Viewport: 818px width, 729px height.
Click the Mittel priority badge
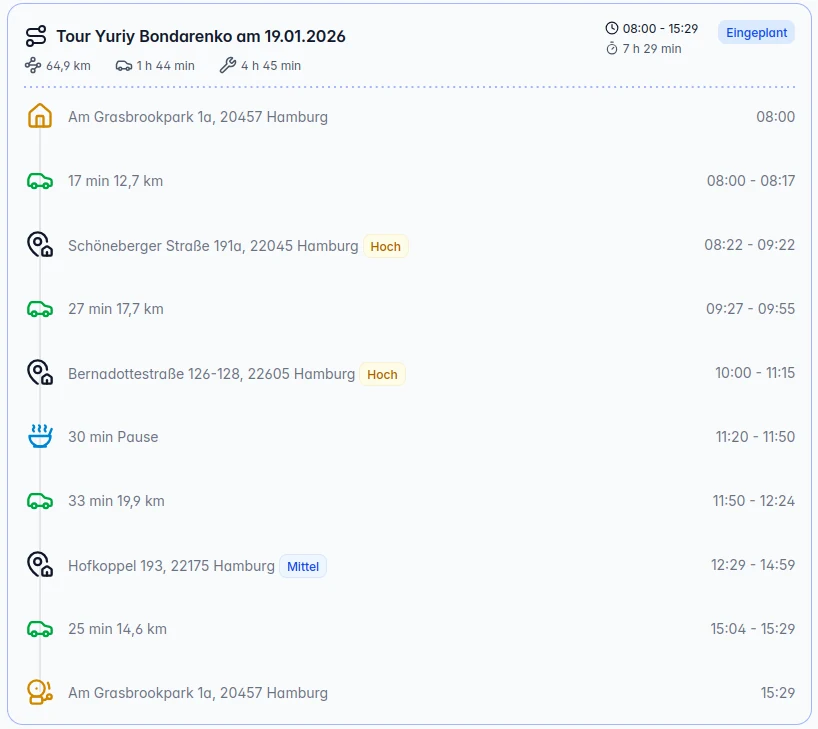tap(303, 566)
